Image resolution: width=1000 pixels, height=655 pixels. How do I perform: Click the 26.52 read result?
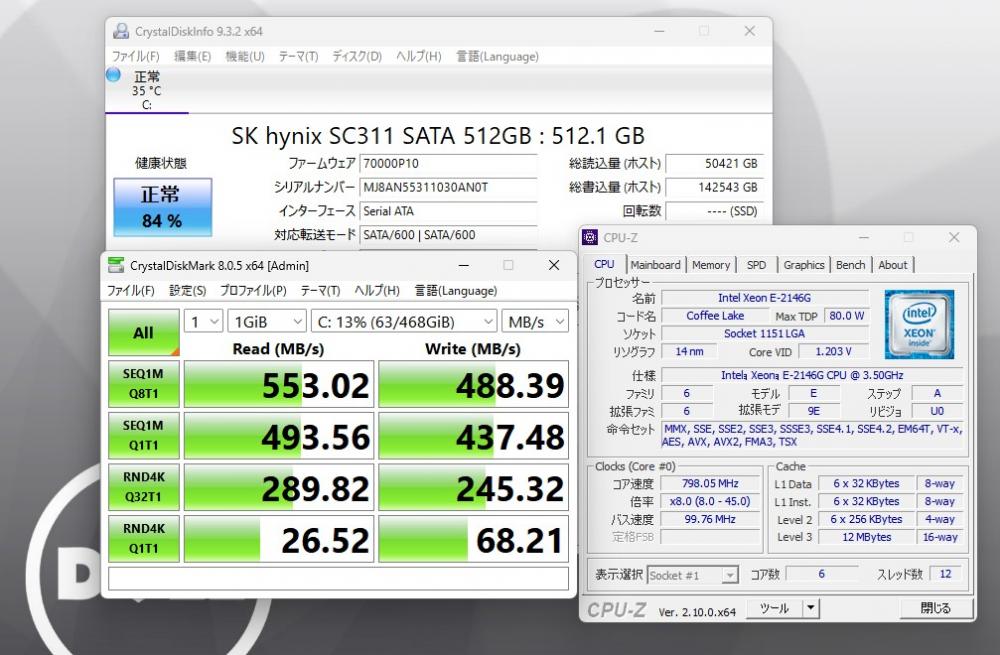279,539
